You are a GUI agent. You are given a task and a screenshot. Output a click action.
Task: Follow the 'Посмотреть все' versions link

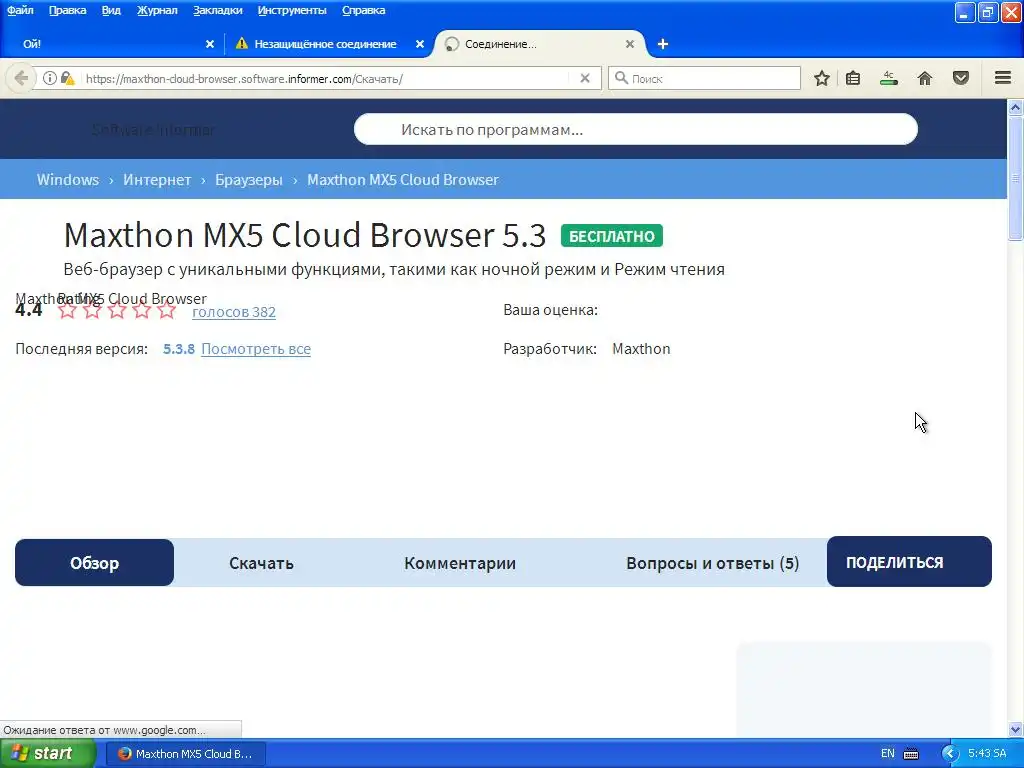(x=256, y=349)
